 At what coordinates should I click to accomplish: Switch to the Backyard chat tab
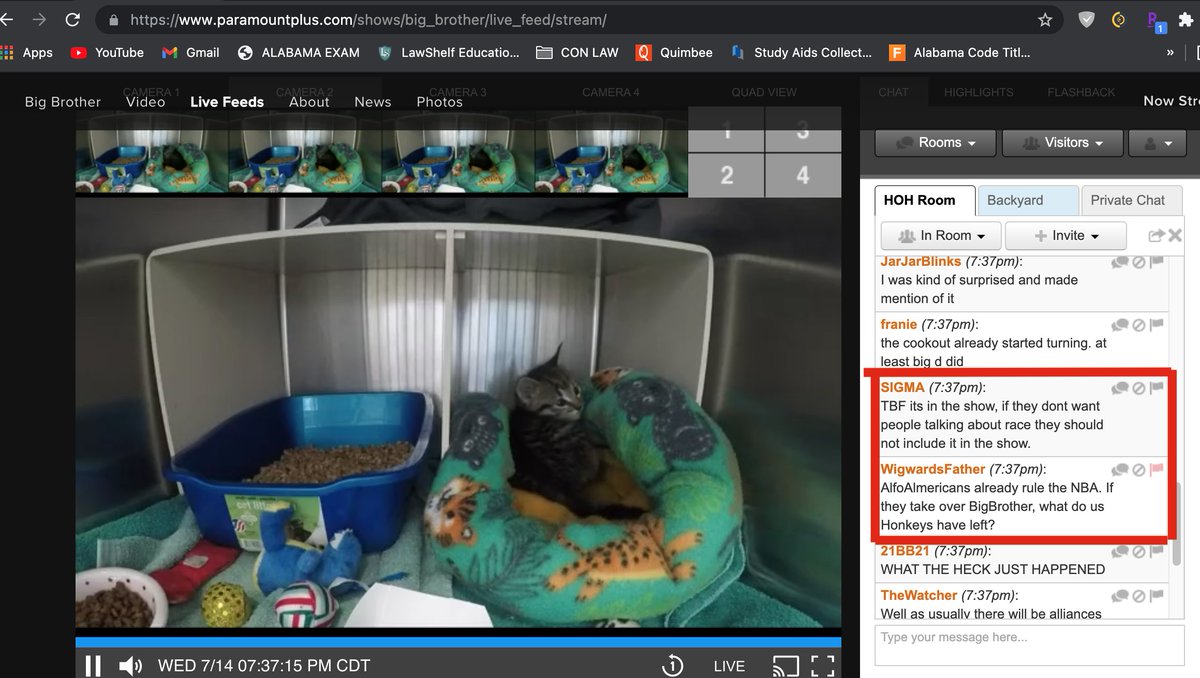click(1028, 200)
